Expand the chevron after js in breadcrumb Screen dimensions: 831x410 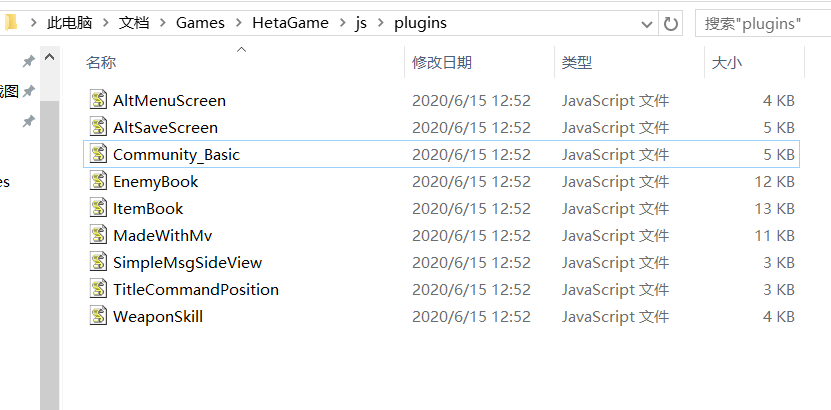pos(381,23)
